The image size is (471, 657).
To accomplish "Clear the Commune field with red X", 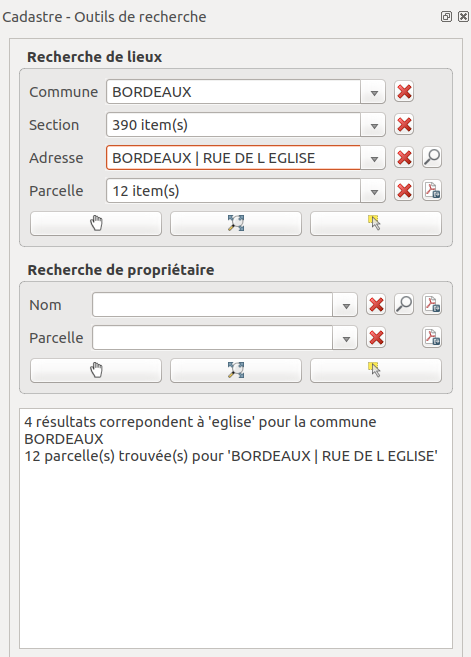I will pos(404,91).
